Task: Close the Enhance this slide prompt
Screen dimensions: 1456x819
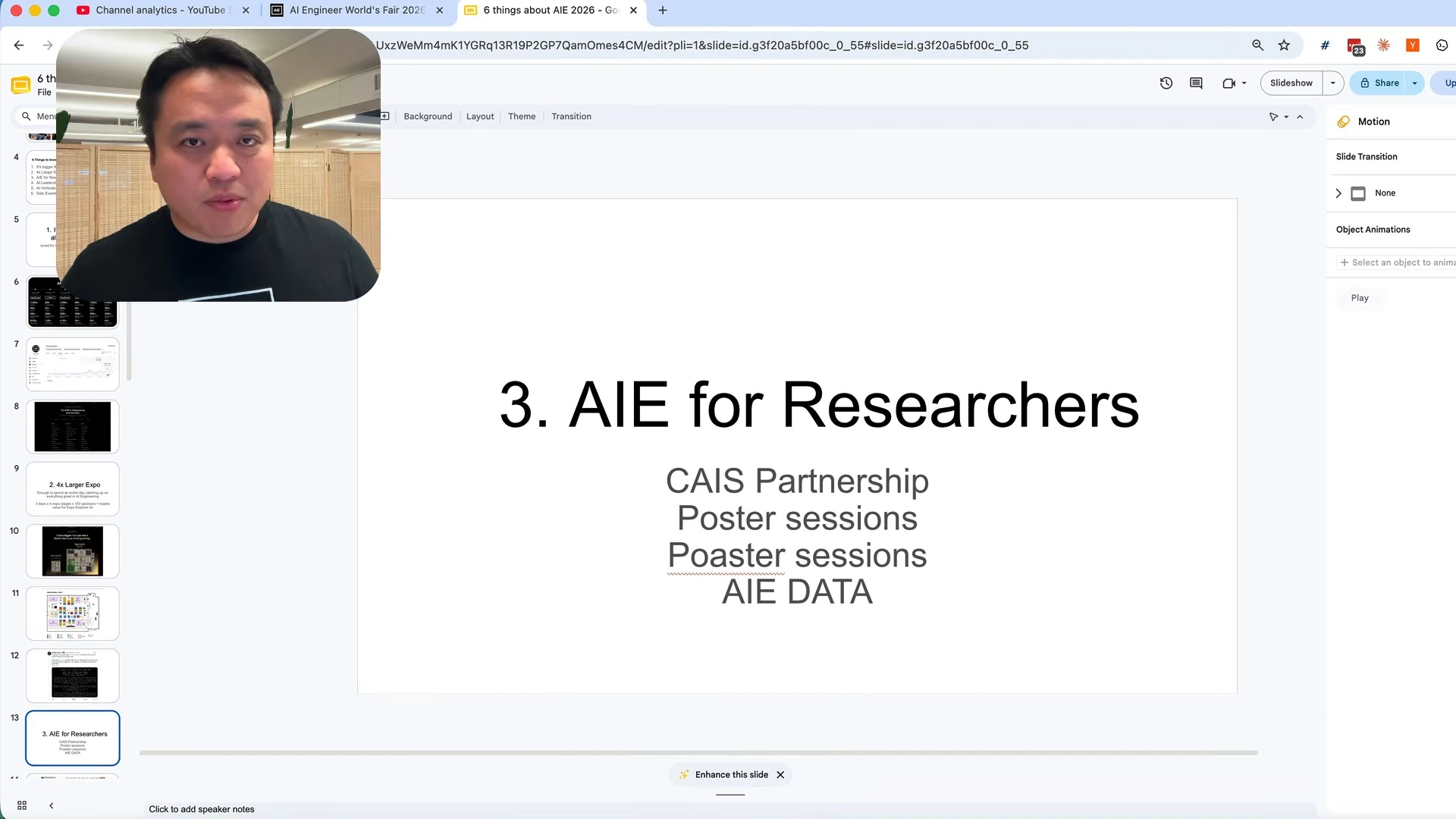Action: click(x=780, y=775)
